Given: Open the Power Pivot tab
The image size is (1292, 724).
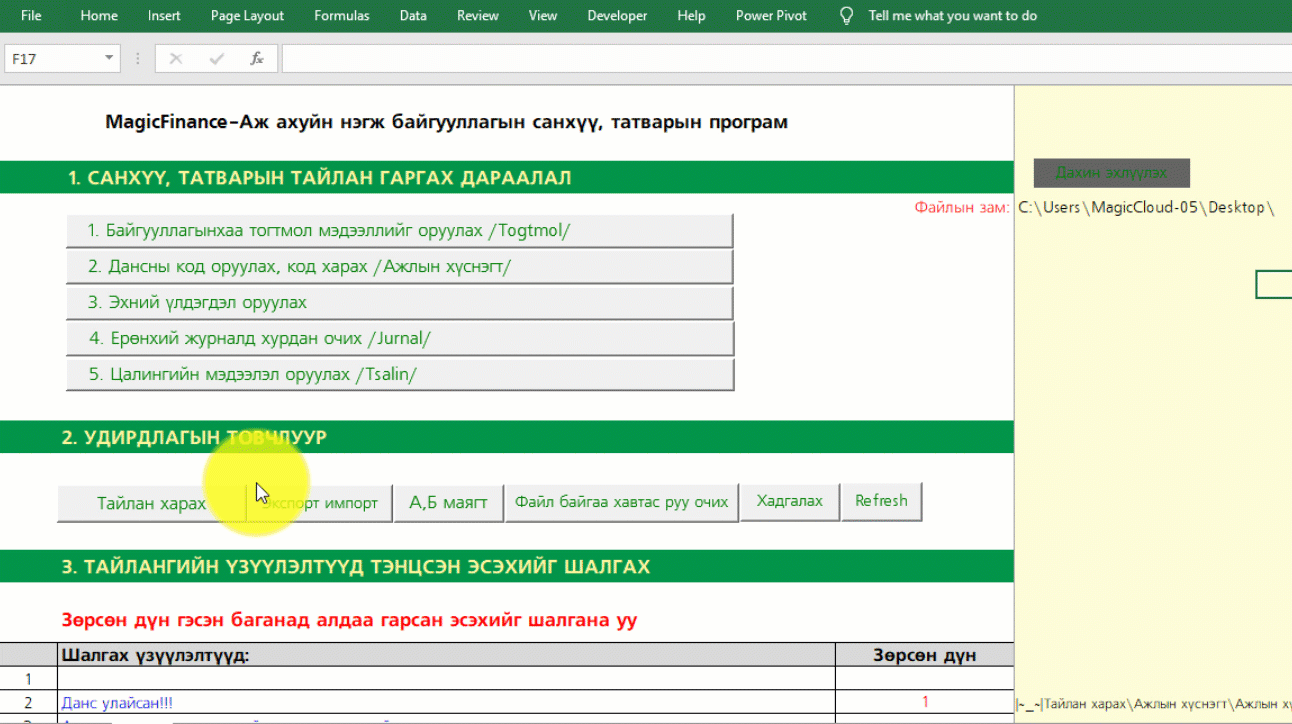Looking at the screenshot, I should coord(770,15).
